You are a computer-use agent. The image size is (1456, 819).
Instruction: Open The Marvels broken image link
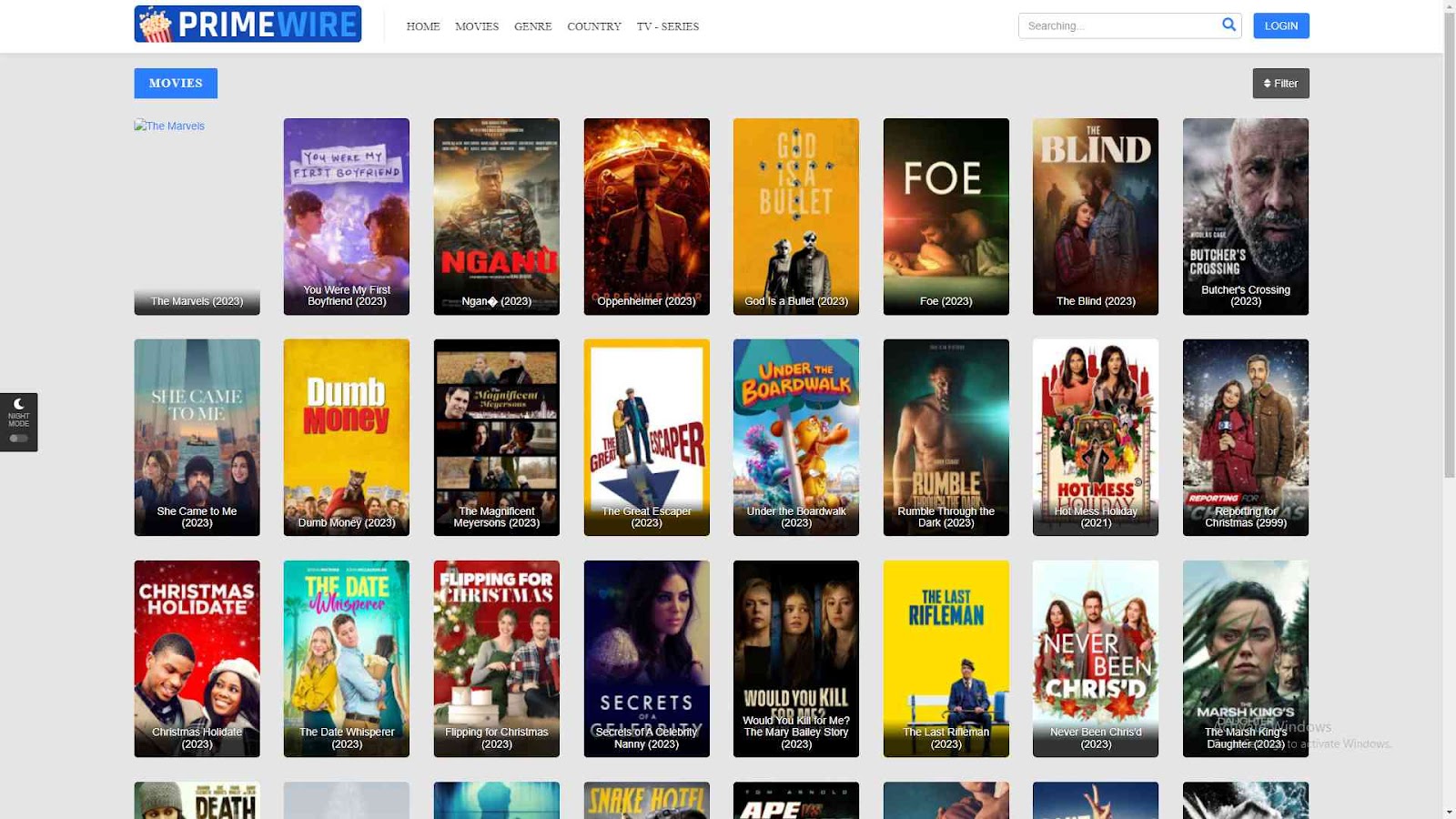(x=169, y=126)
